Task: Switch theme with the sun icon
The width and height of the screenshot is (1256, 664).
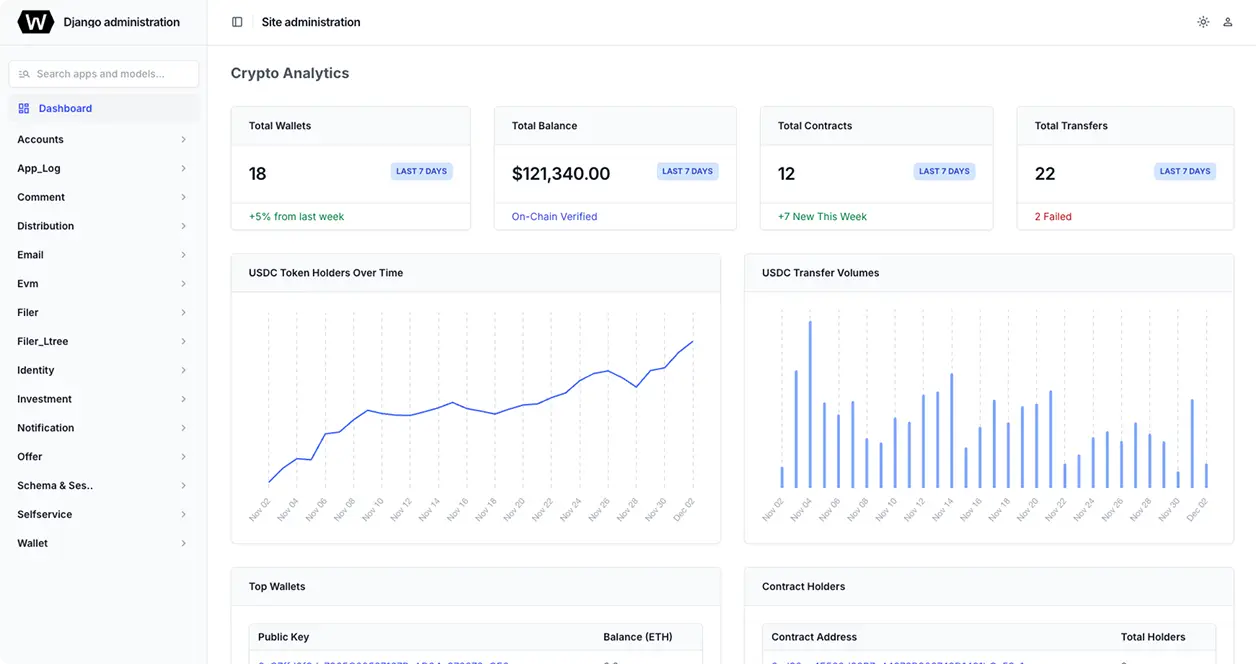Action: [1203, 22]
